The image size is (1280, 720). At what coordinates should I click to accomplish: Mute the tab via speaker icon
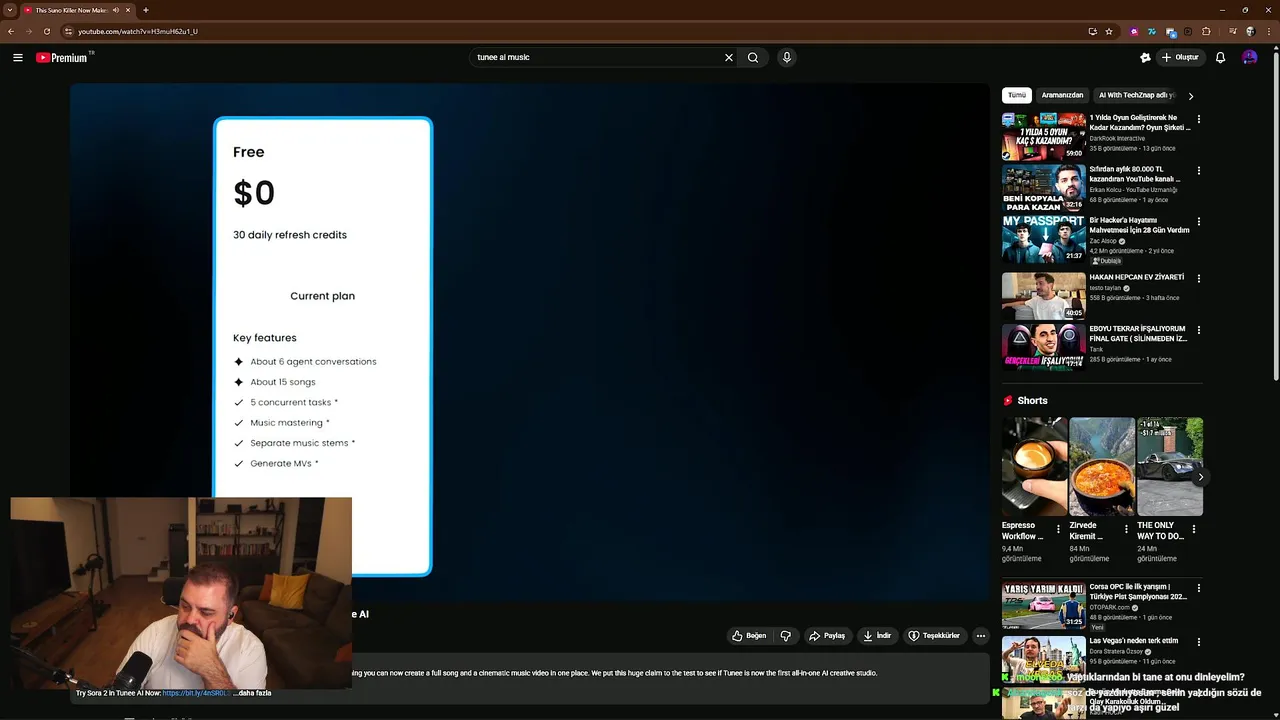point(116,10)
